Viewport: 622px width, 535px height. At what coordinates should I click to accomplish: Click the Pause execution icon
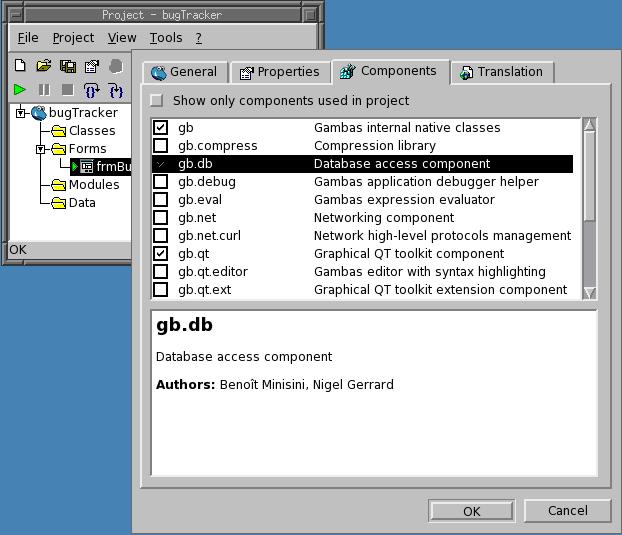[44, 90]
